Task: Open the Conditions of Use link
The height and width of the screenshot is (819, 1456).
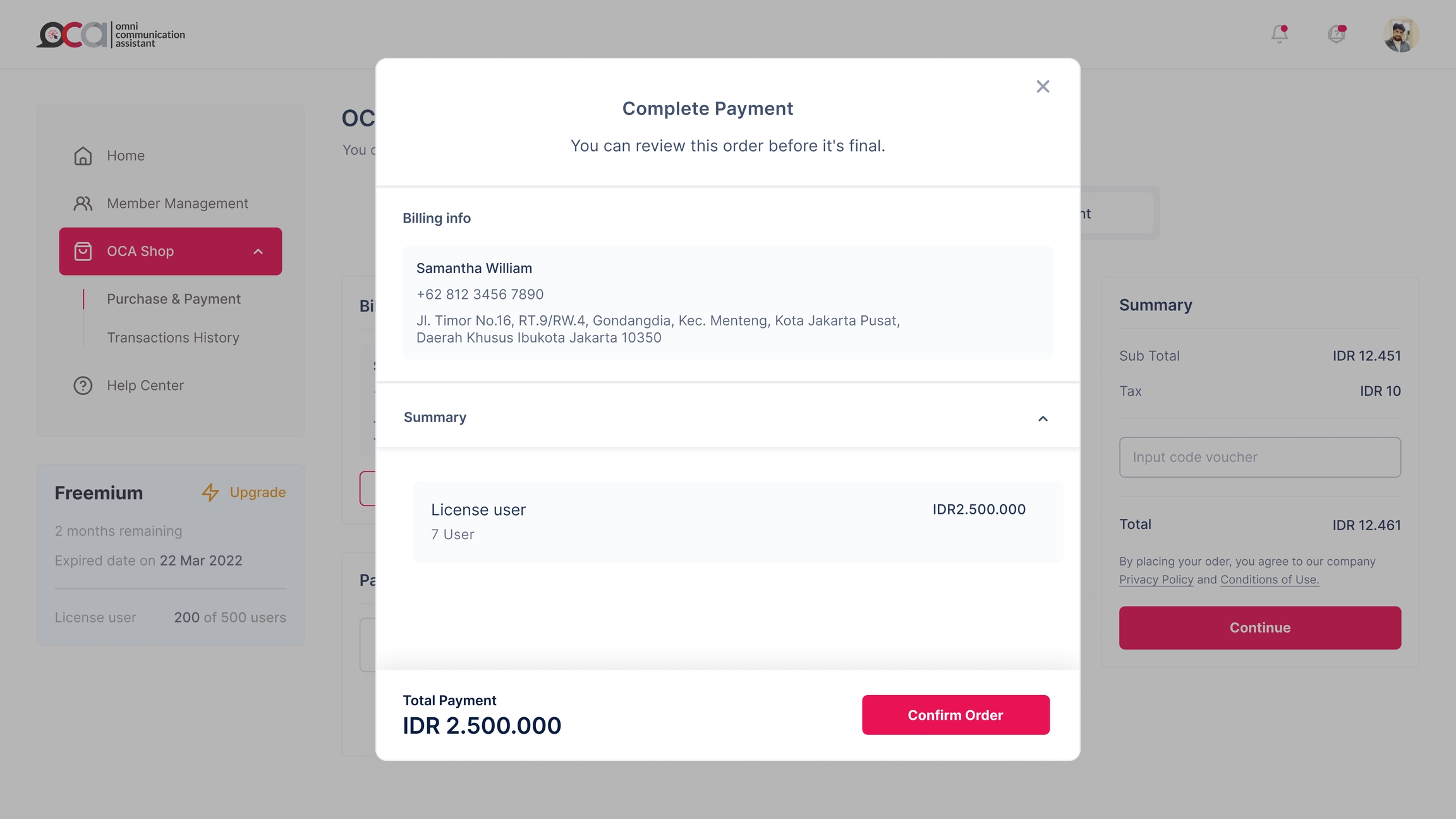Action: click(x=1269, y=579)
